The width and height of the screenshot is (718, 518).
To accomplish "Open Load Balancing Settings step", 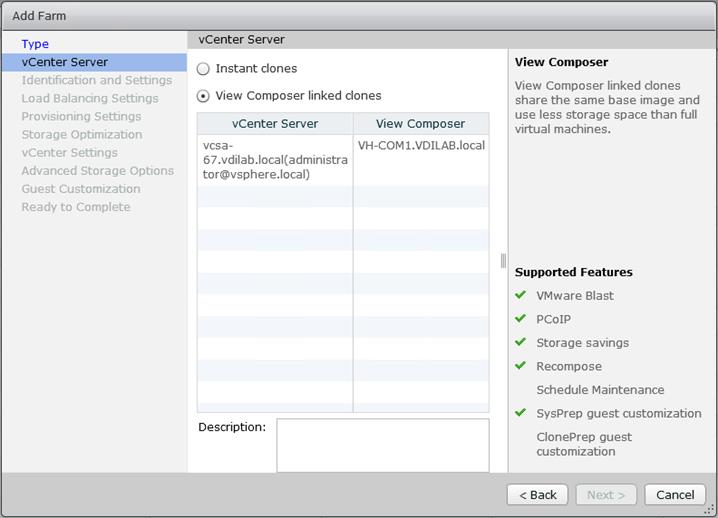I will coord(90,98).
